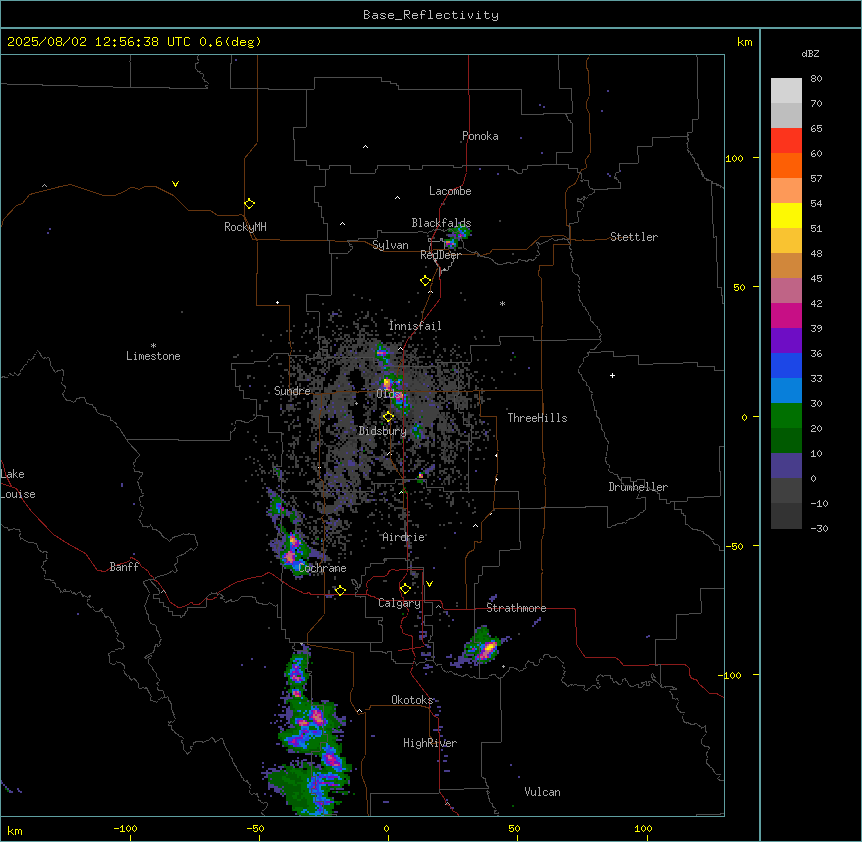Select the Stettler label
Image resolution: width=862 pixels, height=842 pixels.
click(634, 237)
